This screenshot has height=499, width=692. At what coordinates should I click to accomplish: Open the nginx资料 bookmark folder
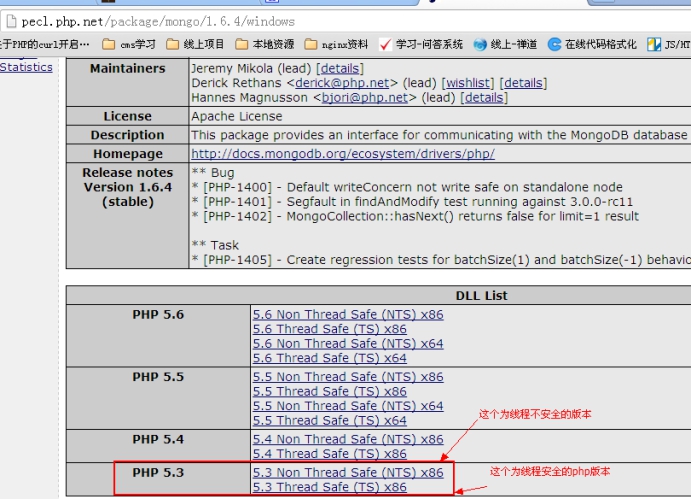click(x=336, y=45)
